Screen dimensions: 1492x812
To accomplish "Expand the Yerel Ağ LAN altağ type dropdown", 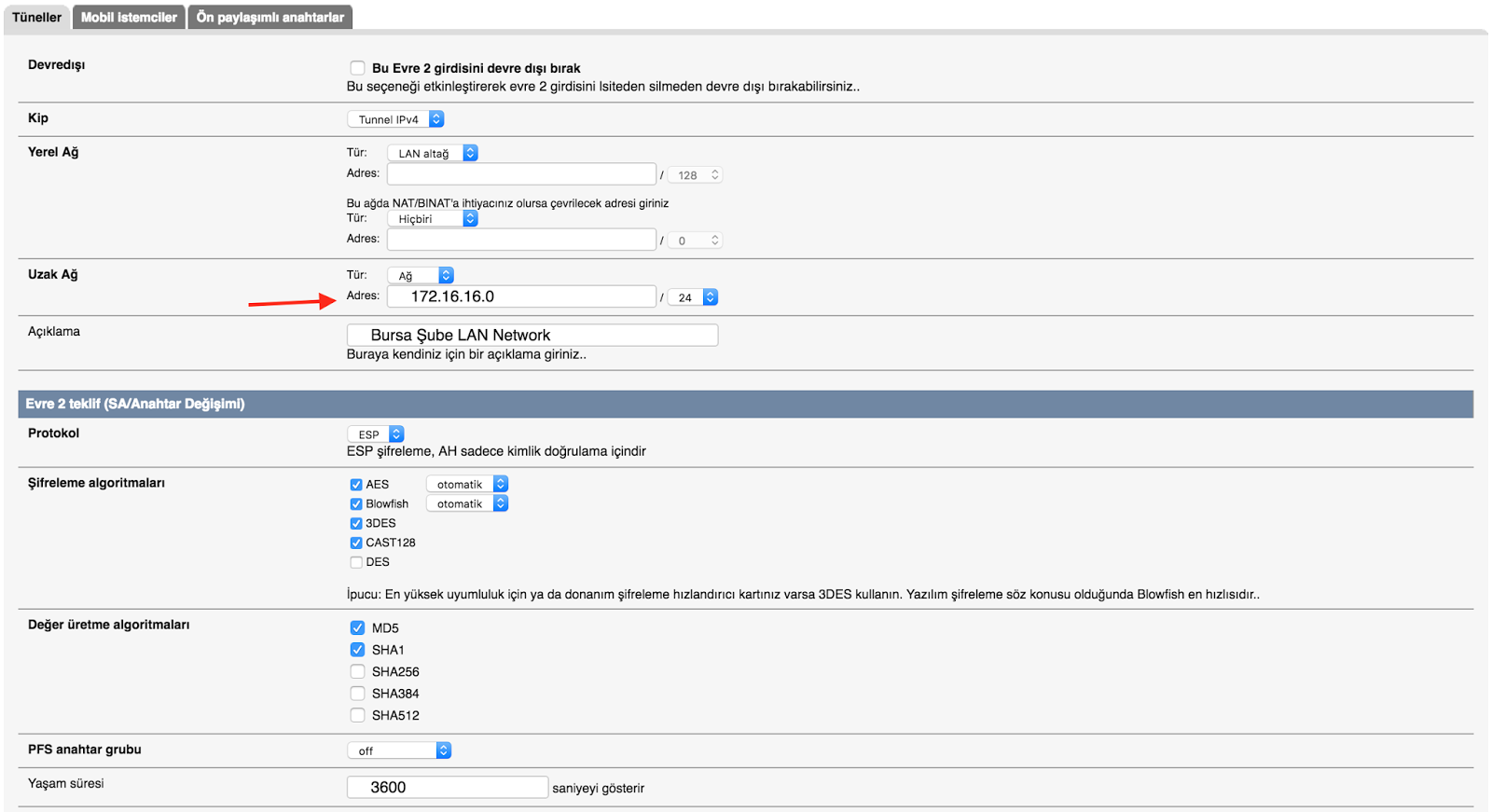I will pyautogui.click(x=433, y=153).
